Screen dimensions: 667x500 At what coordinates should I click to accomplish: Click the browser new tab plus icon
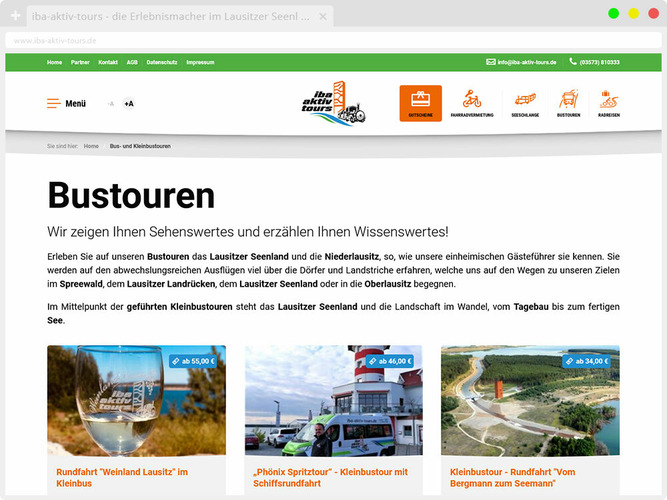coord(15,16)
